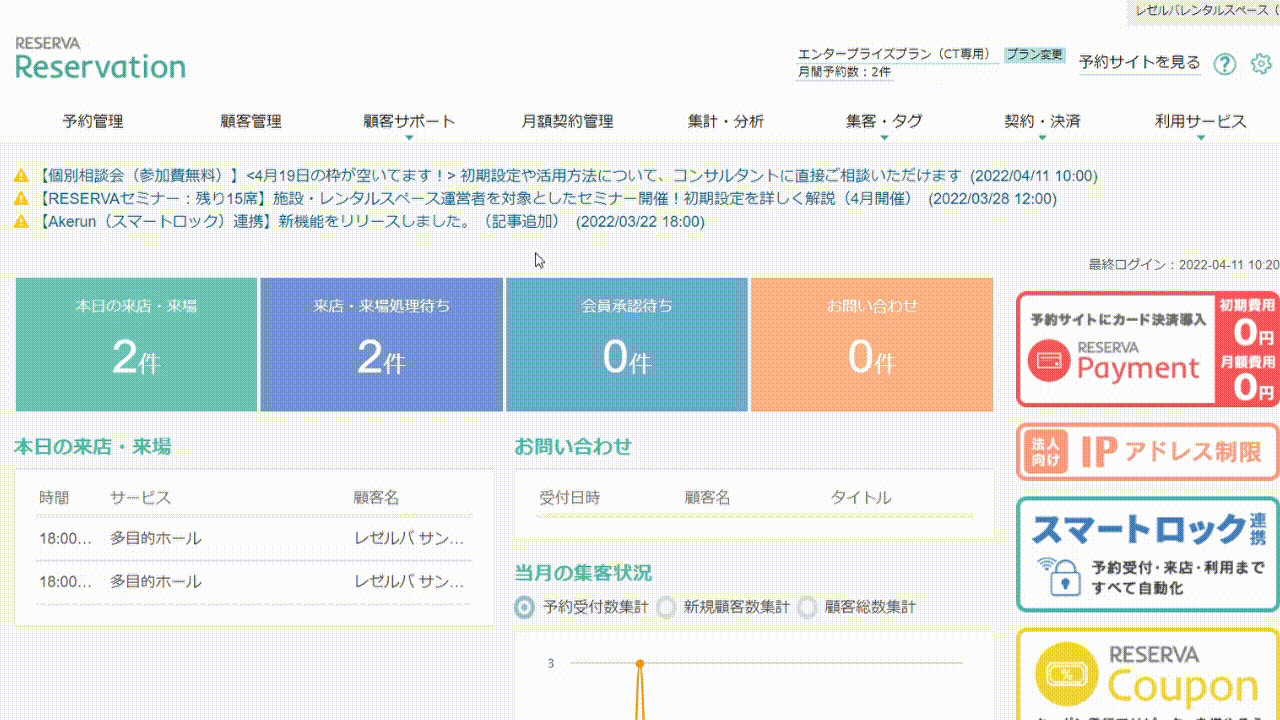Viewport: 1280px width, 720px height.
Task: Expand the 集客・タグ menu
Action: (x=884, y=122)
